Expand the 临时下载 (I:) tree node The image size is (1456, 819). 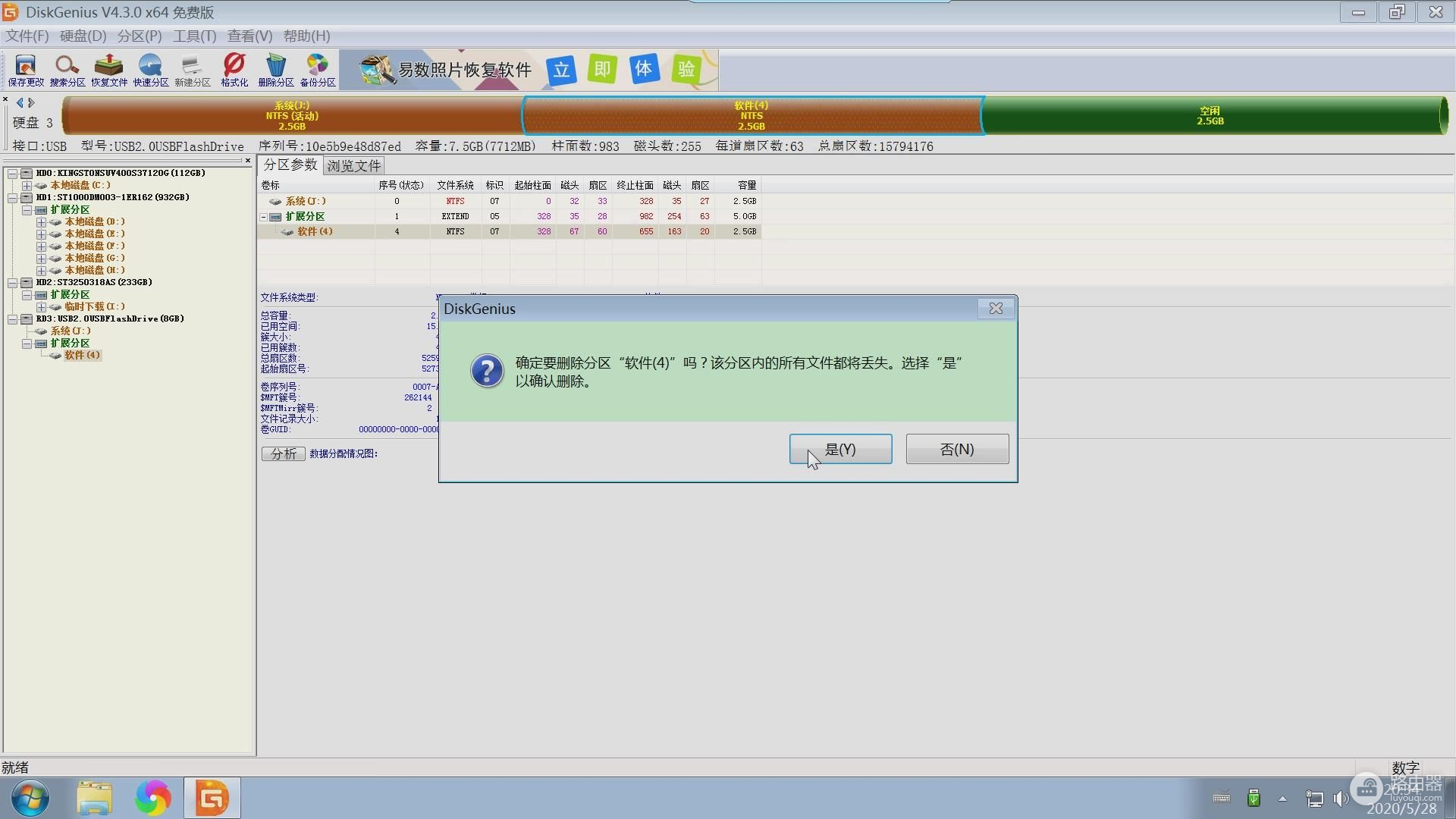point(41,307)
